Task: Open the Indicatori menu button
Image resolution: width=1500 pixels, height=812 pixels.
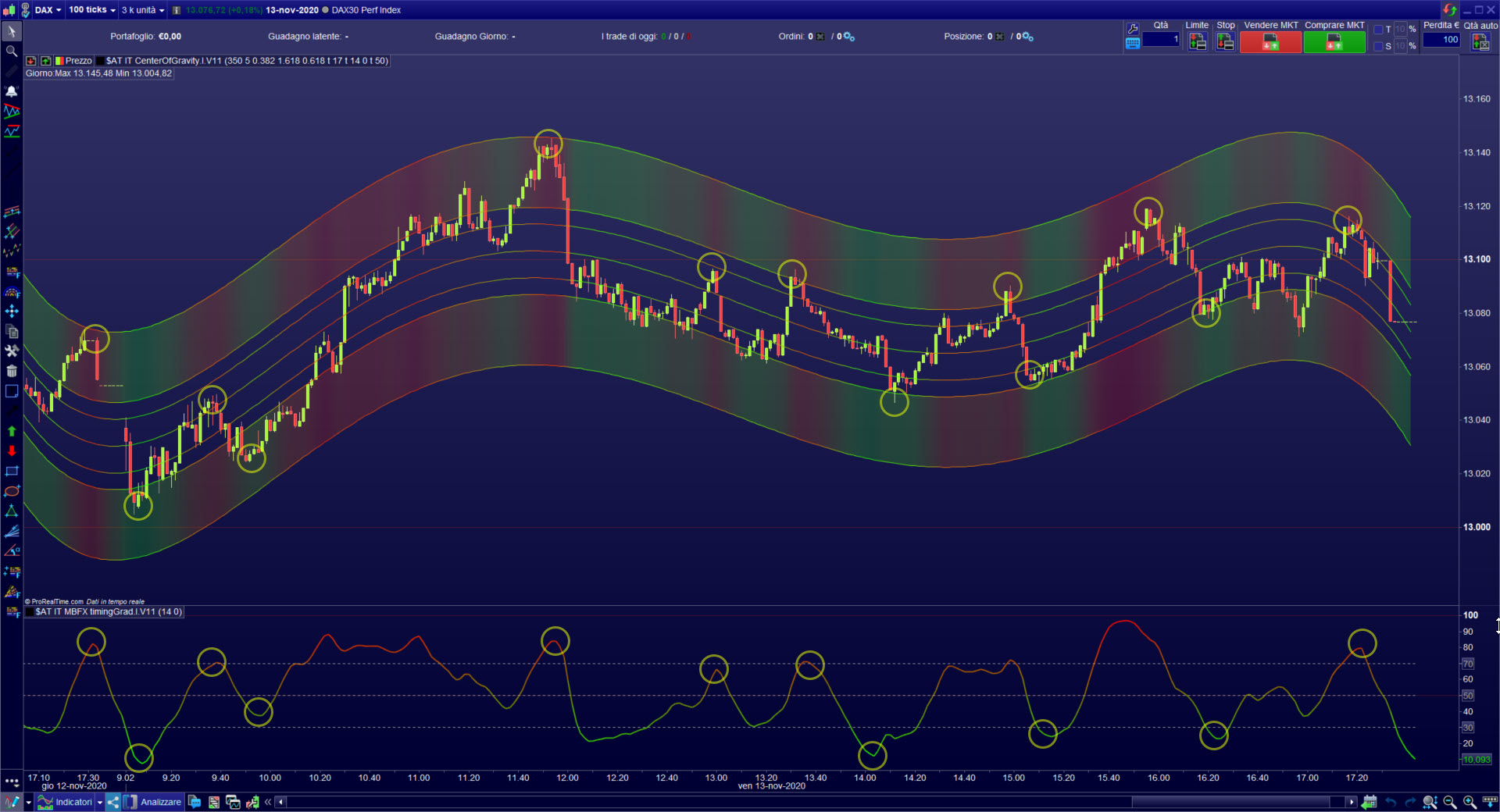Action: pyautogui.click(x=66, y=802)
